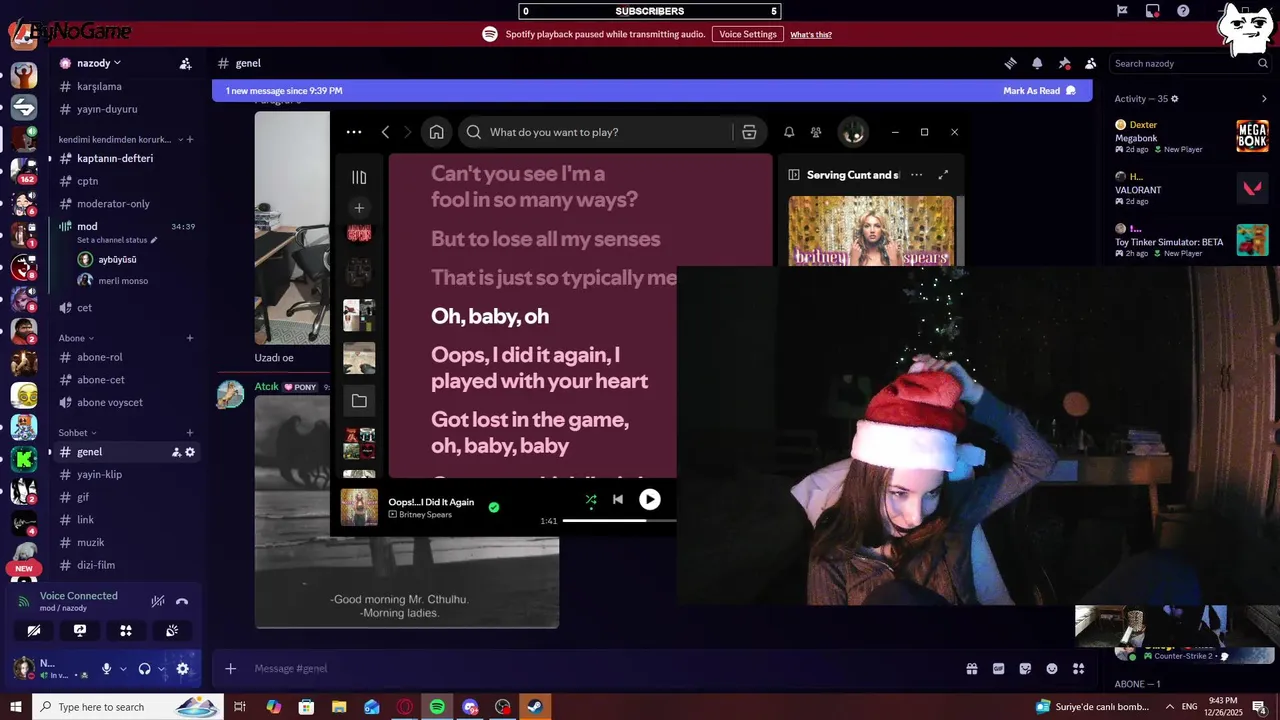
Task: Collapse the Sohbet category
Action: (x=77, y=433)
